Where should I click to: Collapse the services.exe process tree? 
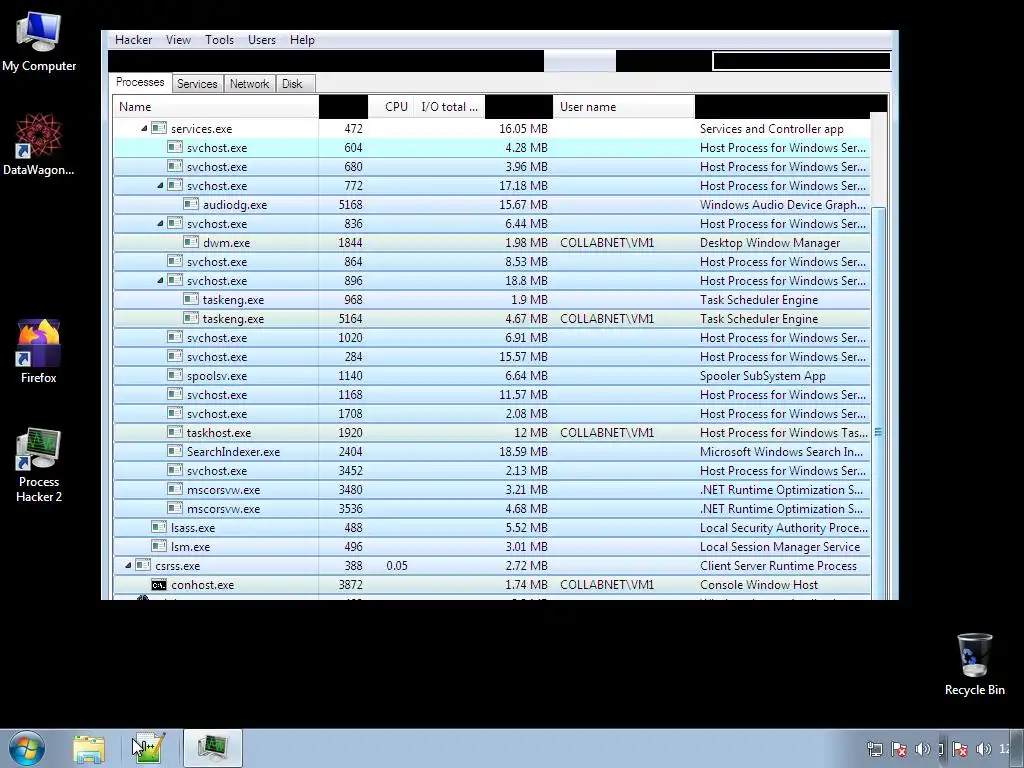point(144,129)
